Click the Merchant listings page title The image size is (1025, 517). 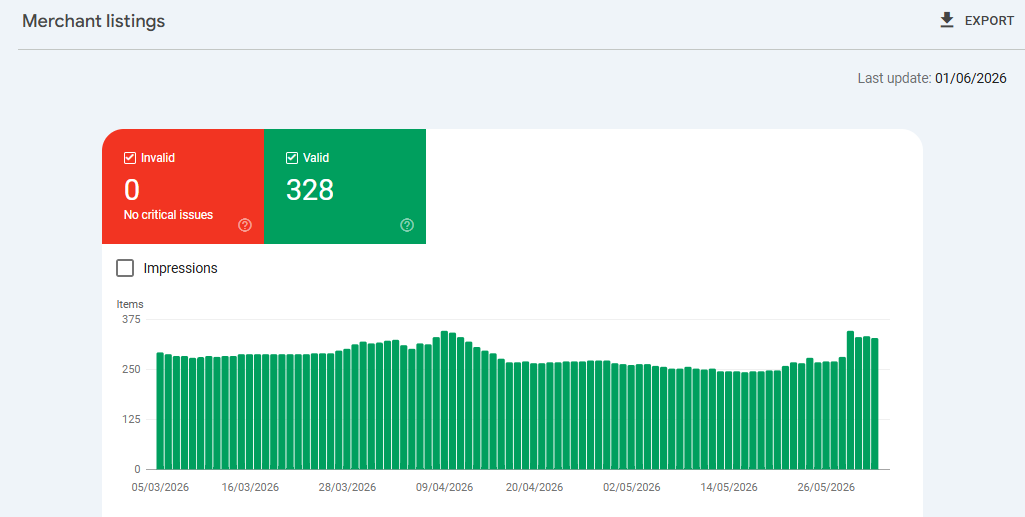93,21
